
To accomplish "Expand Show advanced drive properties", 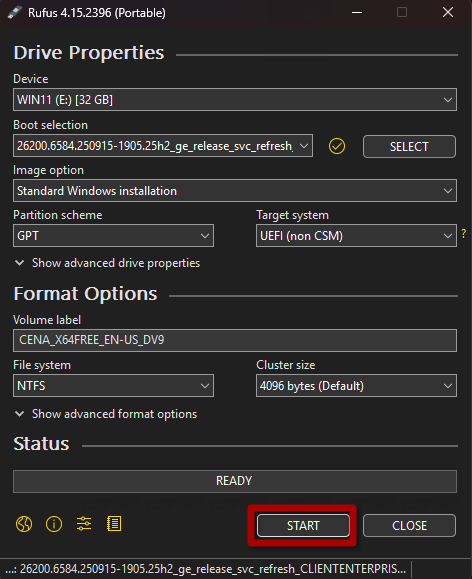I will click(107, 263).
